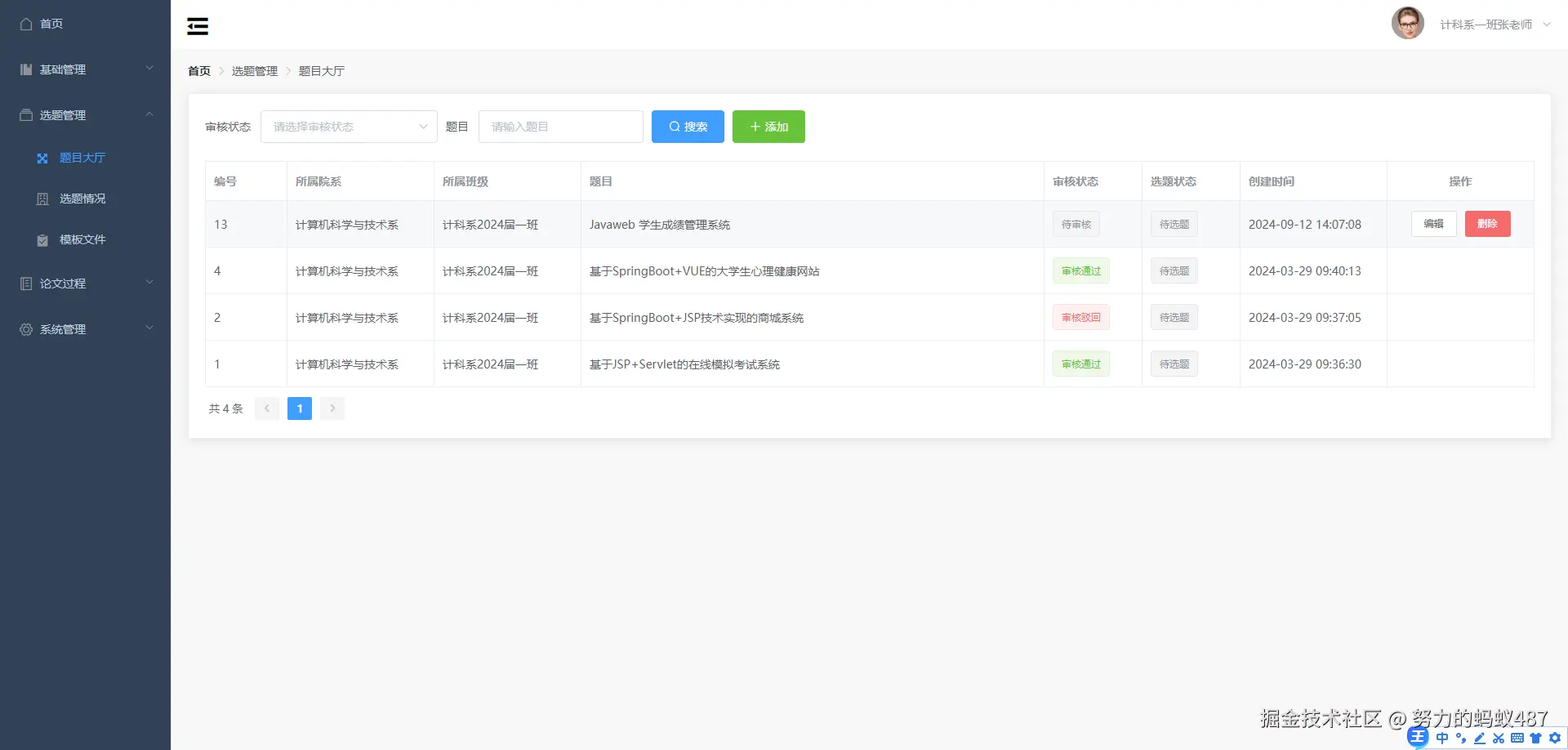The width and height of the screenshot is (1568, 750).
Task: Expand the 系统管理 sidebar menu
Action: click(86, 329)
